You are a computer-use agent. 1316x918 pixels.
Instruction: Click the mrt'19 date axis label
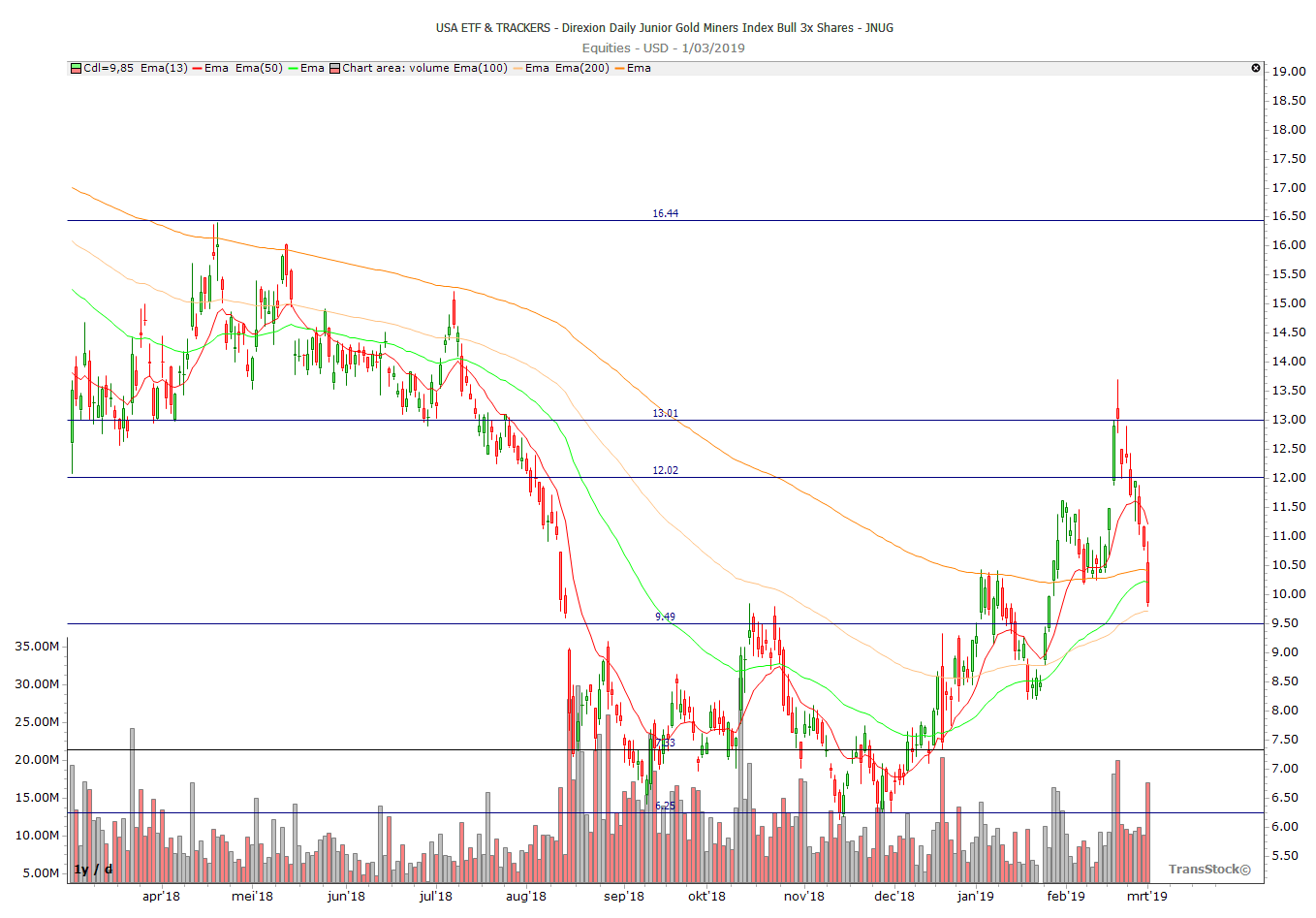pyautogui.click(x=1146, y=896)
